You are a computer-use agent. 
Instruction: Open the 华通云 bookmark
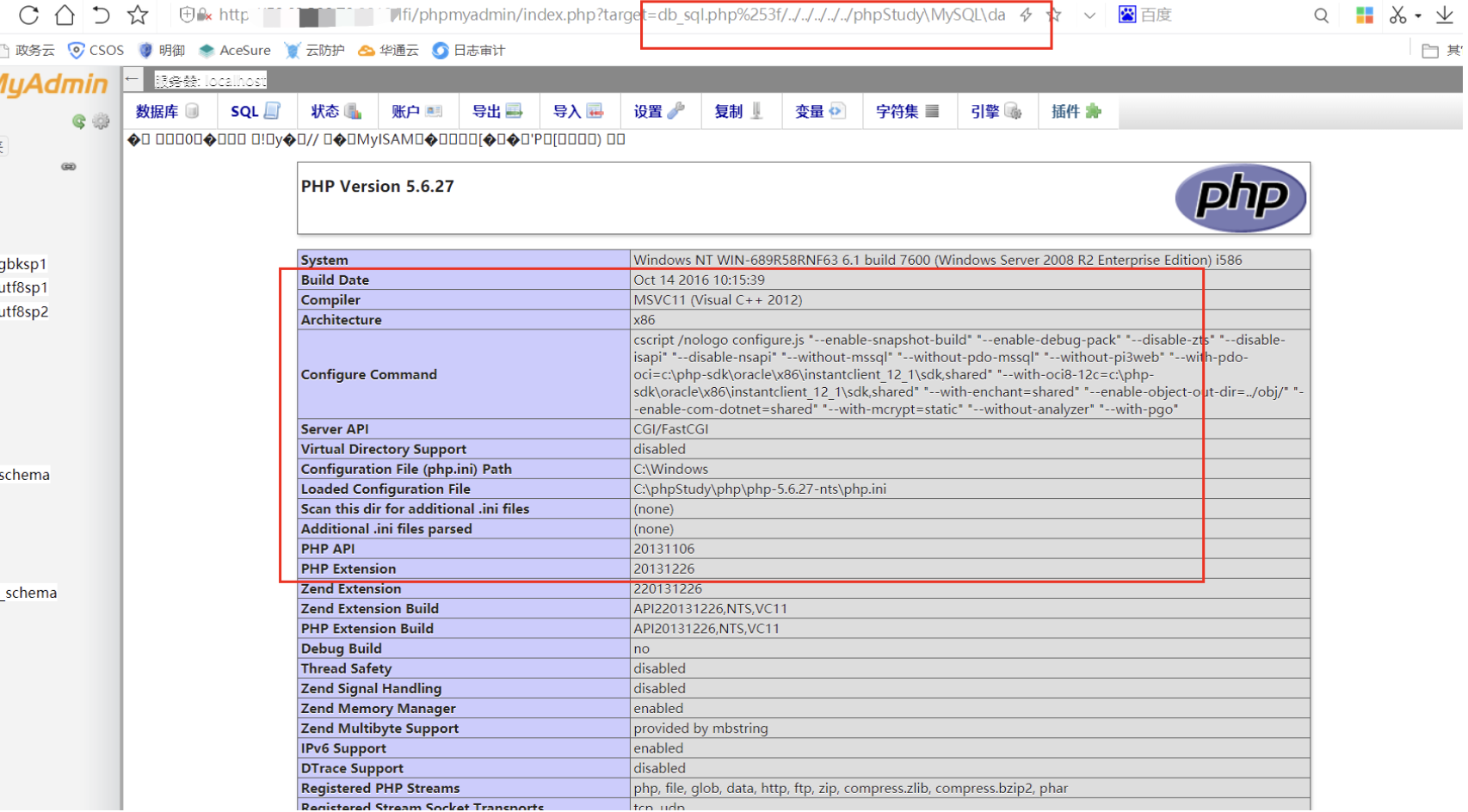point(388,51)
